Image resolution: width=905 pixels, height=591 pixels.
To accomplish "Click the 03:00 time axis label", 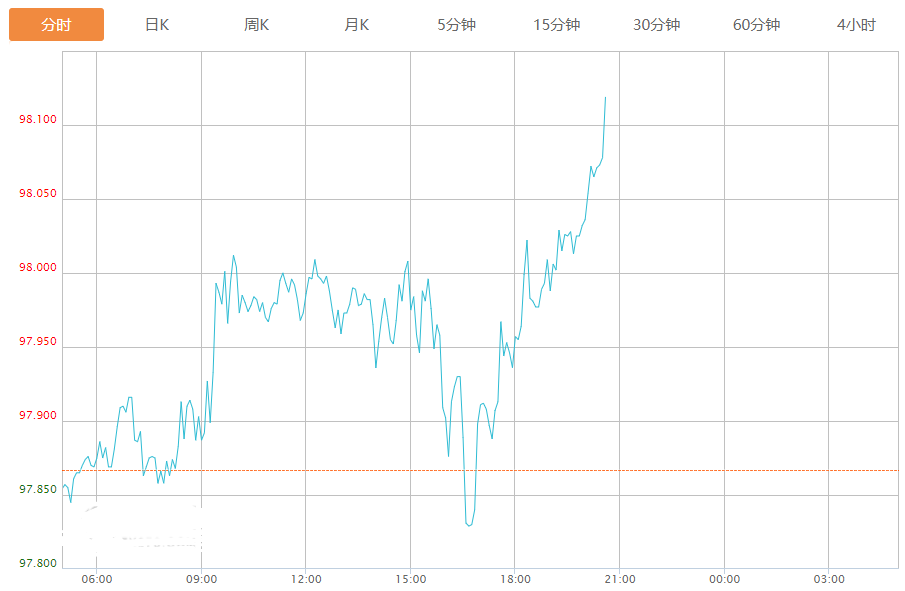I will pos(829,579).
